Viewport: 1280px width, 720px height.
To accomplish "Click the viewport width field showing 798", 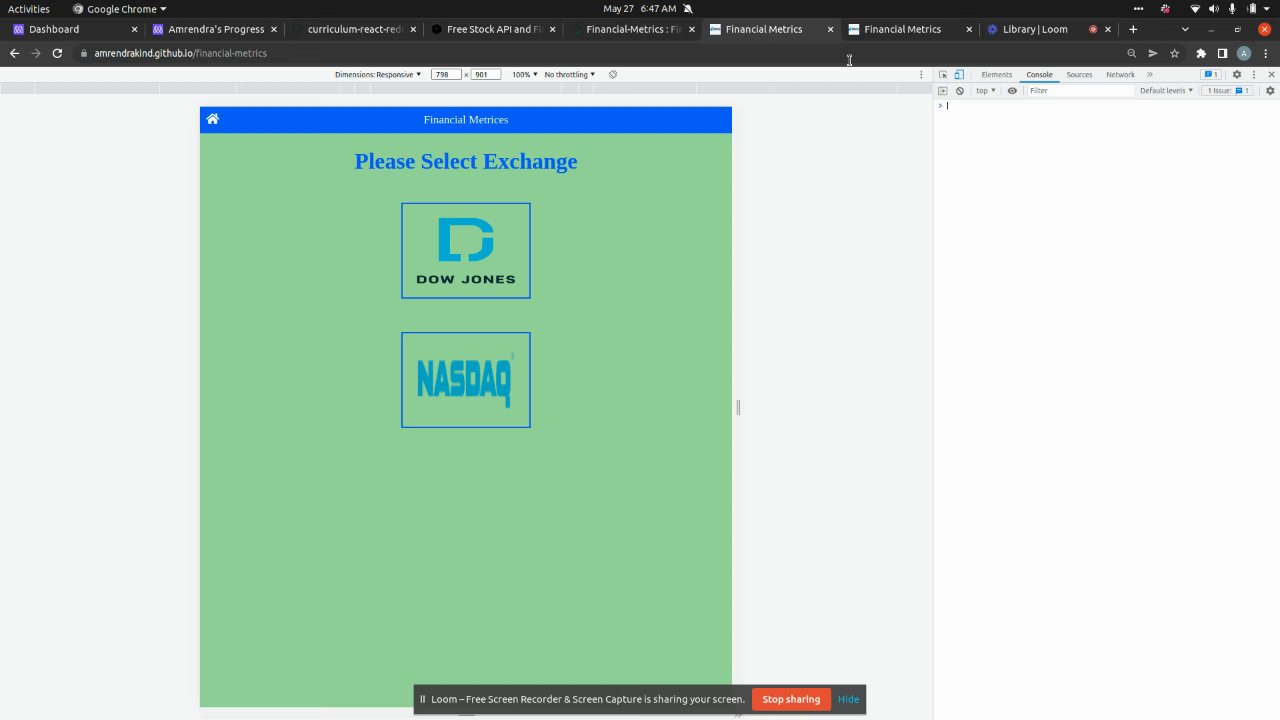I will (446, 74).
